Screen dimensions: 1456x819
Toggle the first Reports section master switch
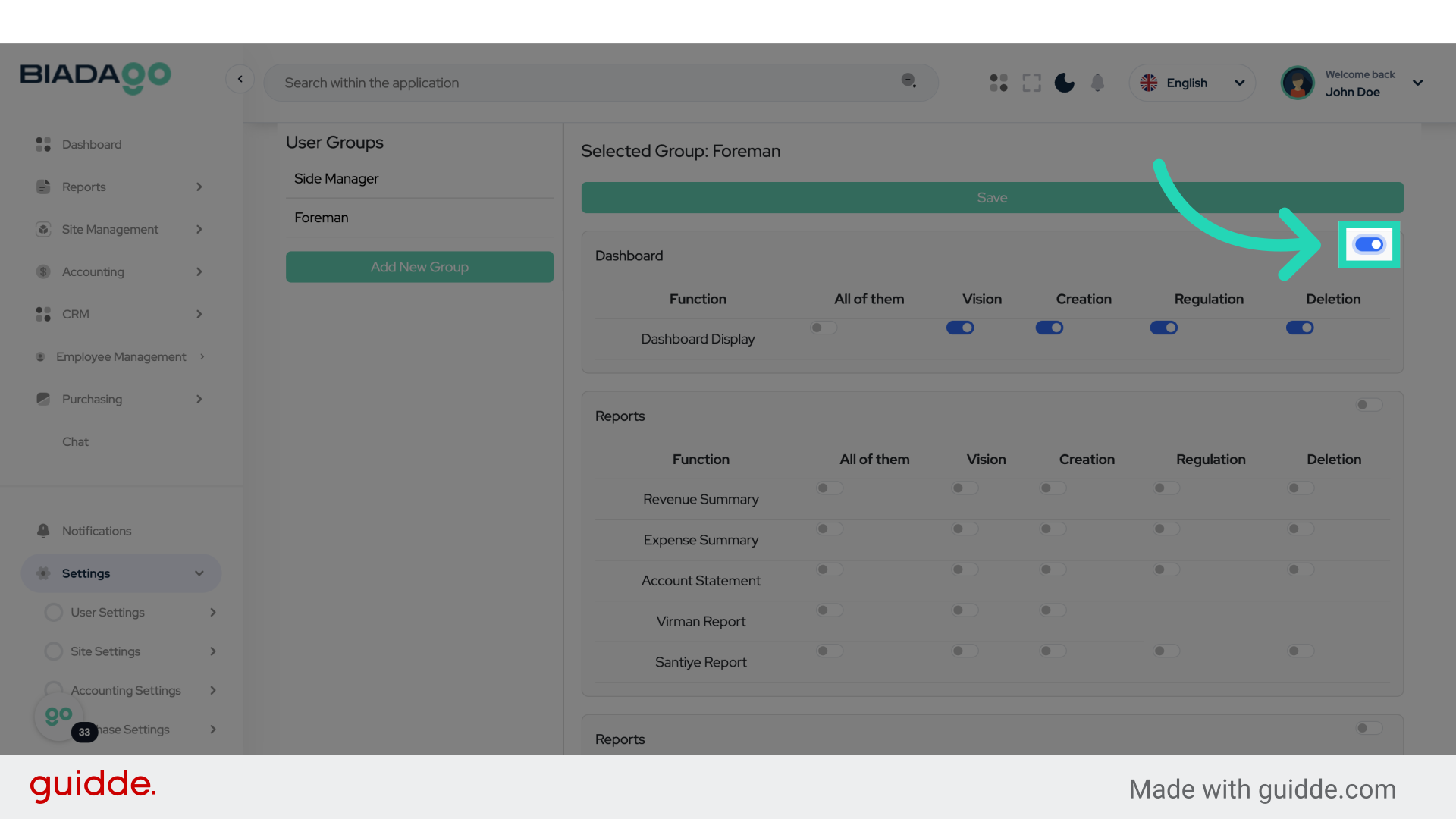1369,405
